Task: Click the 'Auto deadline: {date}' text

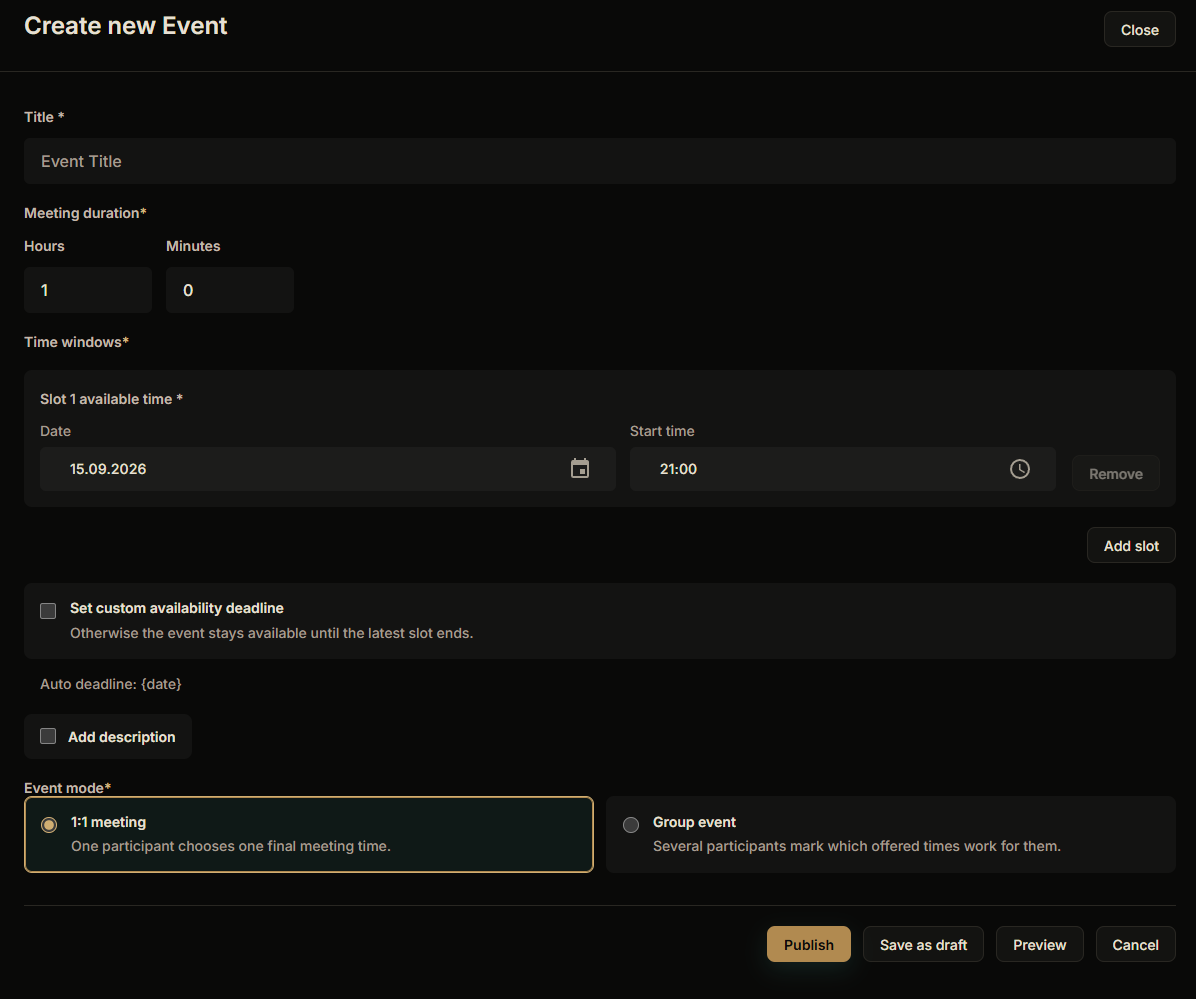Action: [x=111, y=684]
